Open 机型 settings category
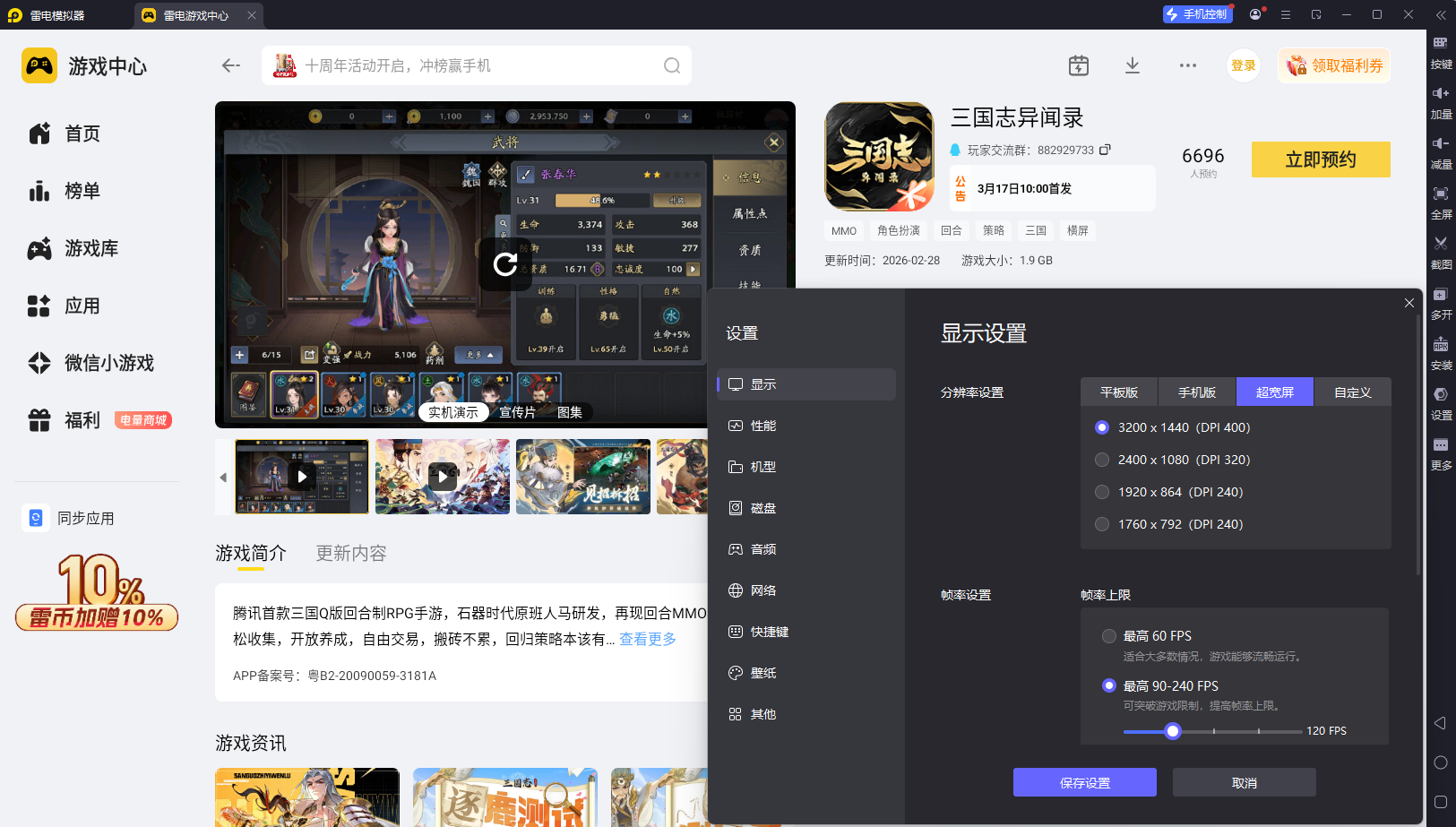This screenshot has height=827, width=1456. click(806, 467)
